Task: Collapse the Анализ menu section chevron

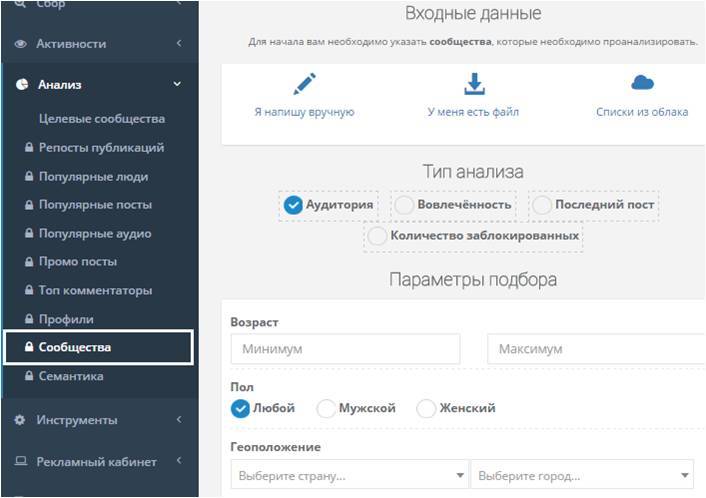Action: 178,85
